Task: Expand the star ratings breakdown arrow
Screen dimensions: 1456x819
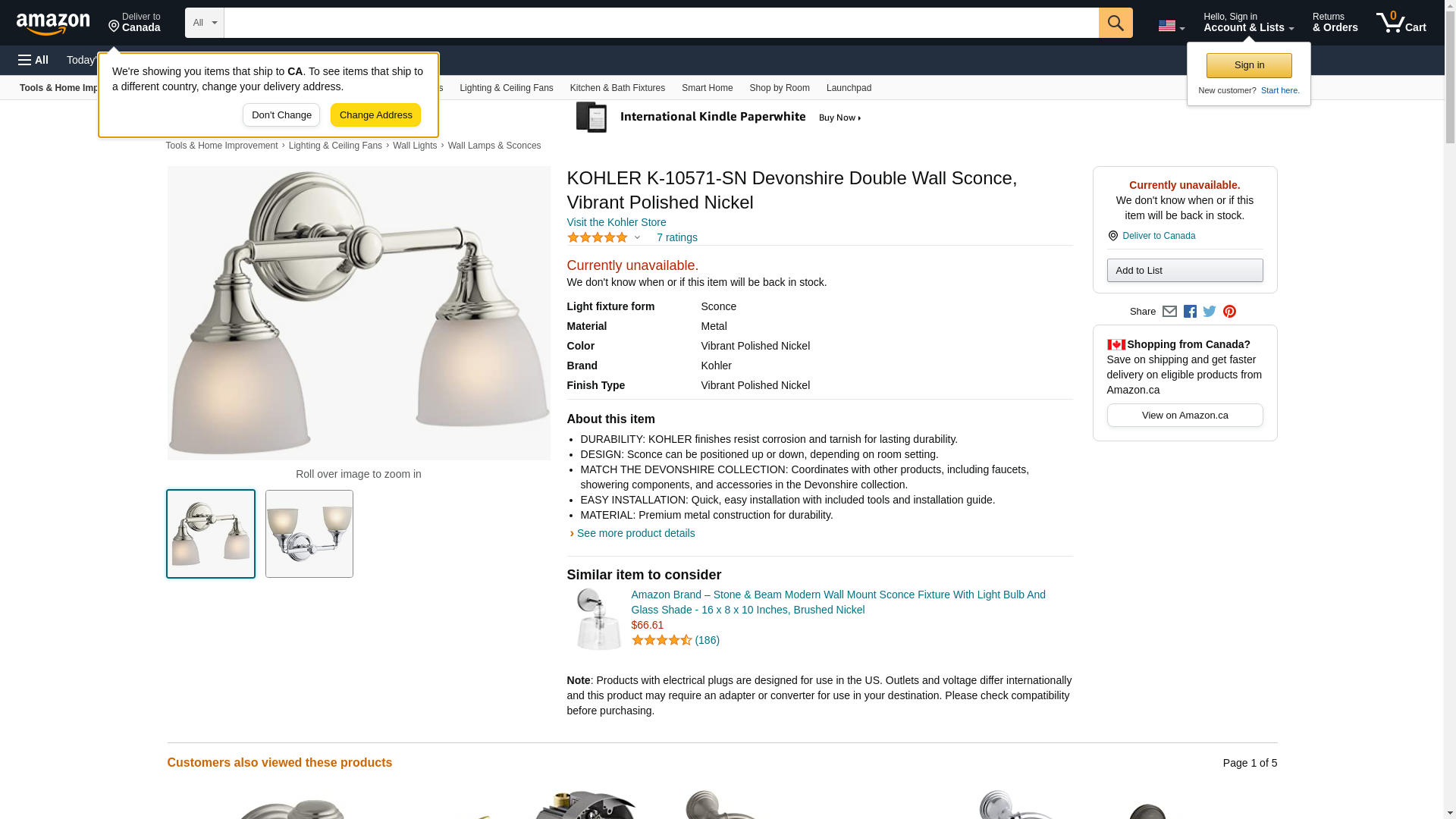Action: point(637,238)
